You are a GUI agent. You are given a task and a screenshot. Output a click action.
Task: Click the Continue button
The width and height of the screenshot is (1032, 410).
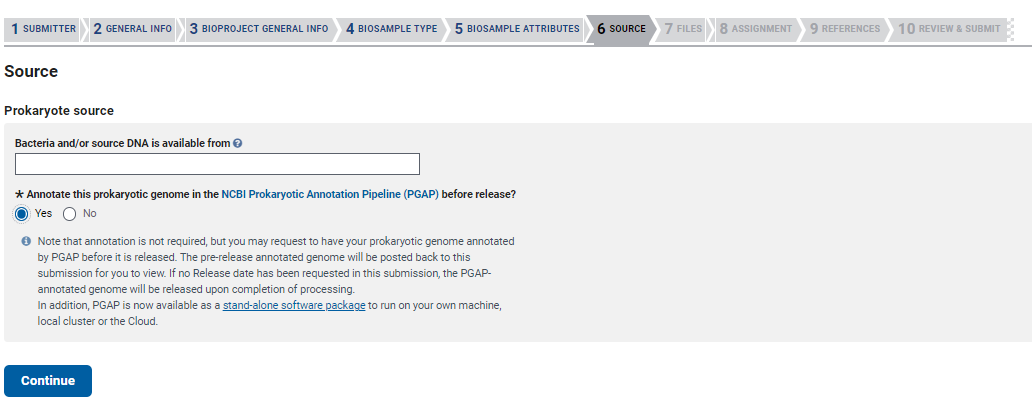48,381
